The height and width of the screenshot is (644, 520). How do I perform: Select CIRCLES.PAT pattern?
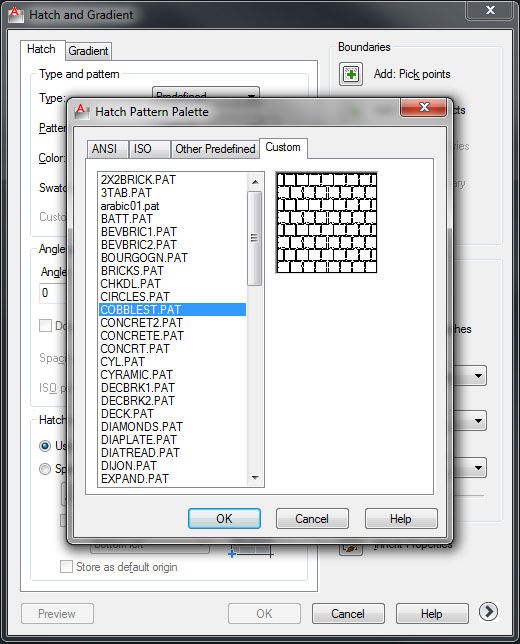click(x=173, y=297)
